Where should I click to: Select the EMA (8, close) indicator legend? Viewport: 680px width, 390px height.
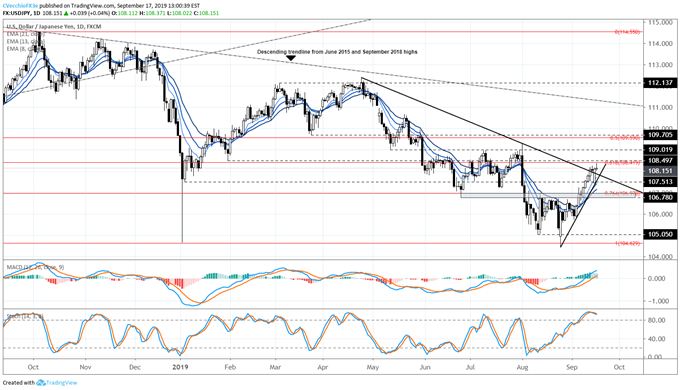[x=24, y=49]
